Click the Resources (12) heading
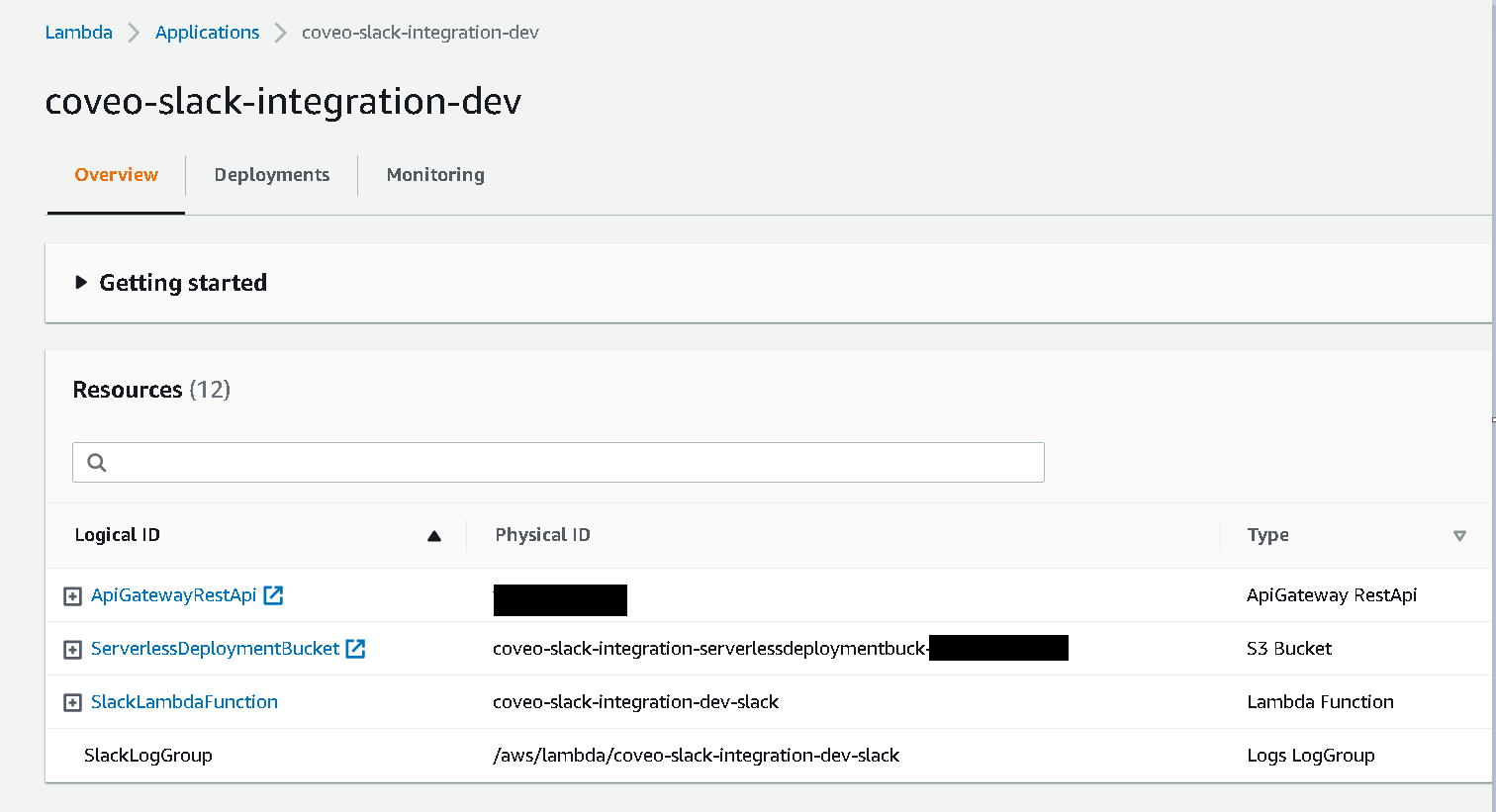Viewport: 1496px width, 812px height. coord(151,390)
